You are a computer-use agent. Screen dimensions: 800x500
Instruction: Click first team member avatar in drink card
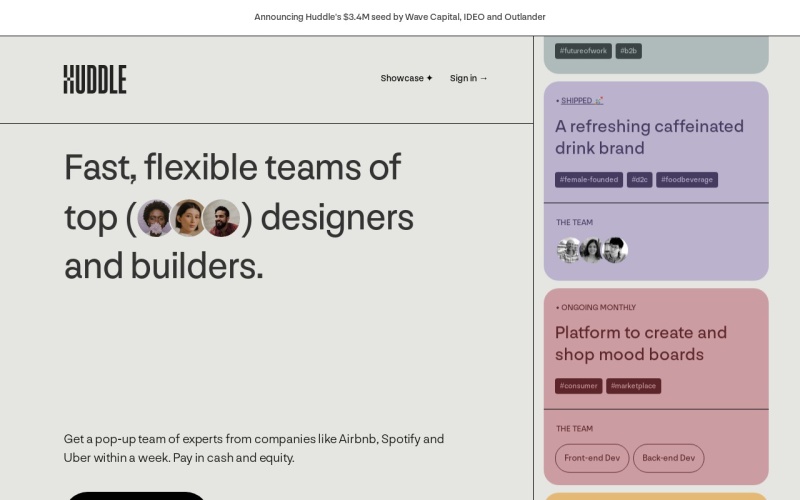click(569, 250)
